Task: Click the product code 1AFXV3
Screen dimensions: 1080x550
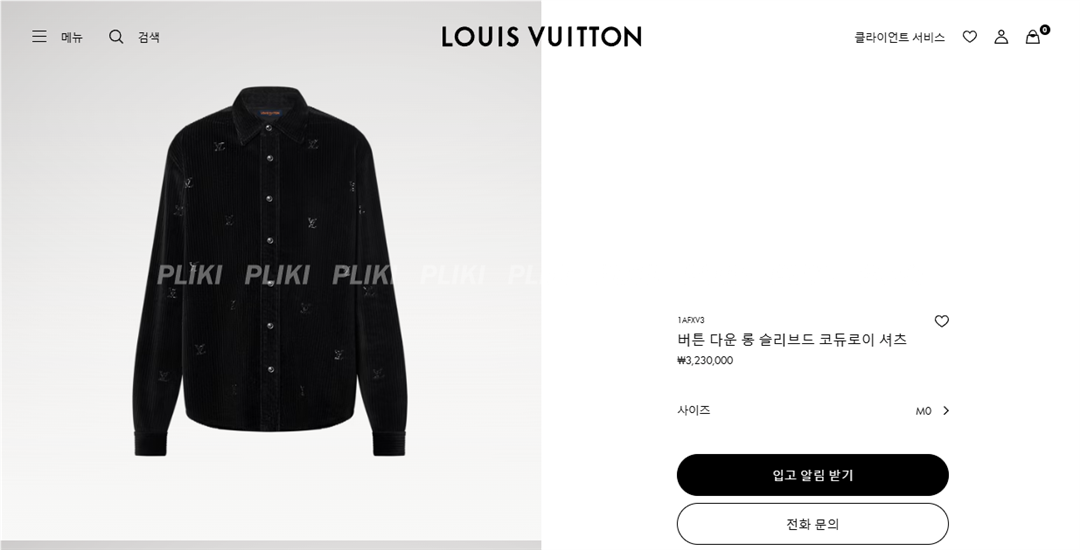Action: (x=691, y=320)
